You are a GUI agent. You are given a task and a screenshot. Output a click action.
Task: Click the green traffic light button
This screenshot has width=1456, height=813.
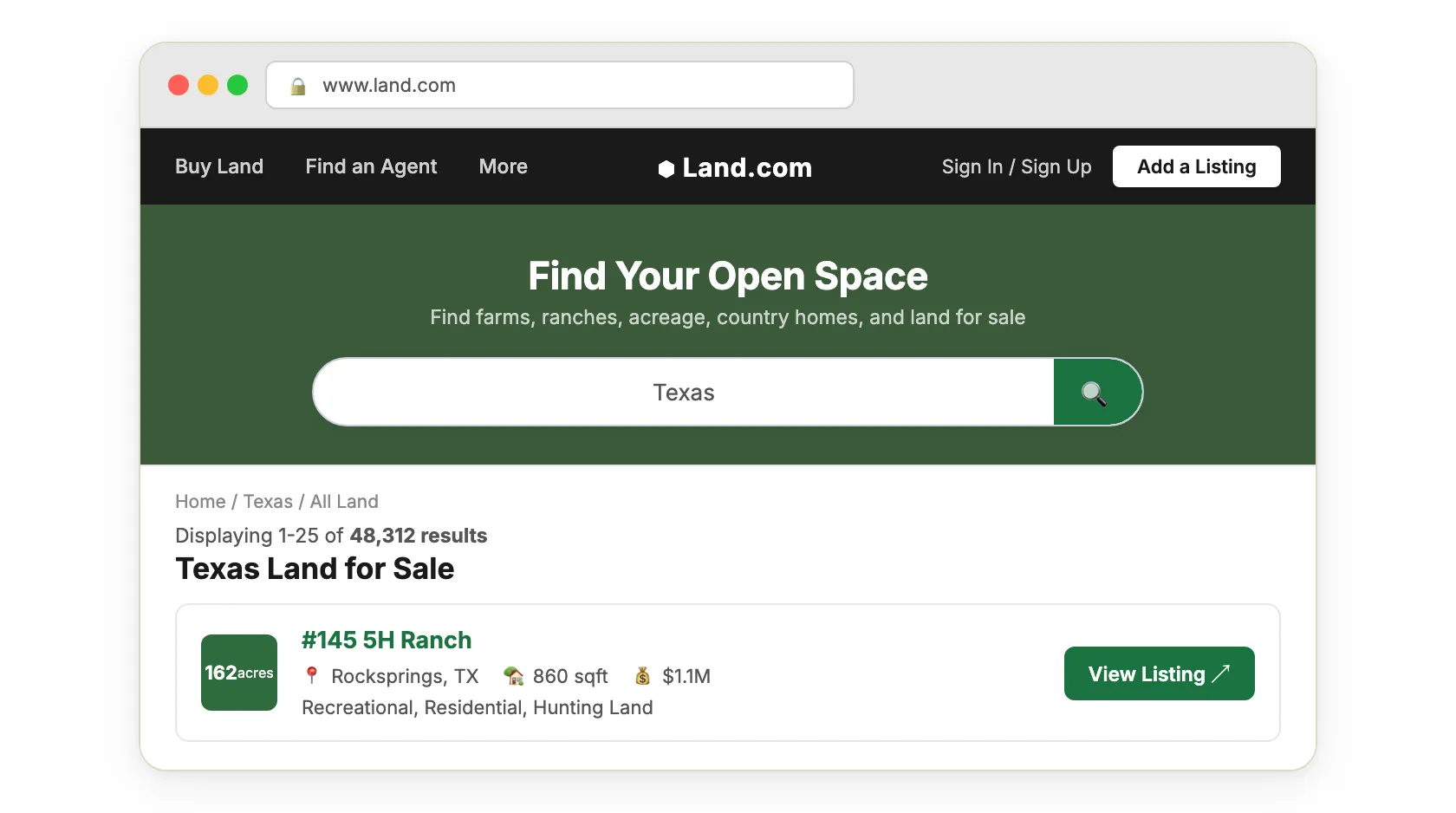[x=237, y=85]
